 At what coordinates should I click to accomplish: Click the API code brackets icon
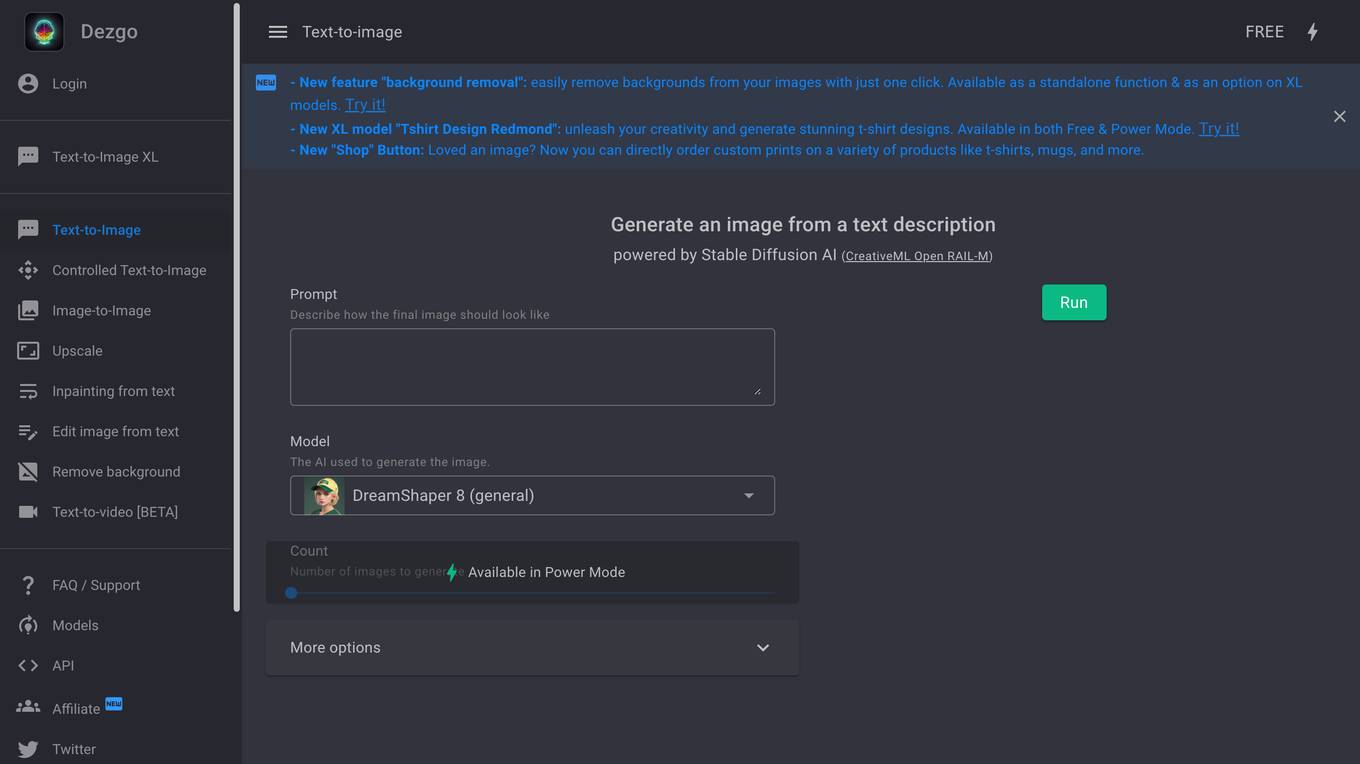click(28, 665)
